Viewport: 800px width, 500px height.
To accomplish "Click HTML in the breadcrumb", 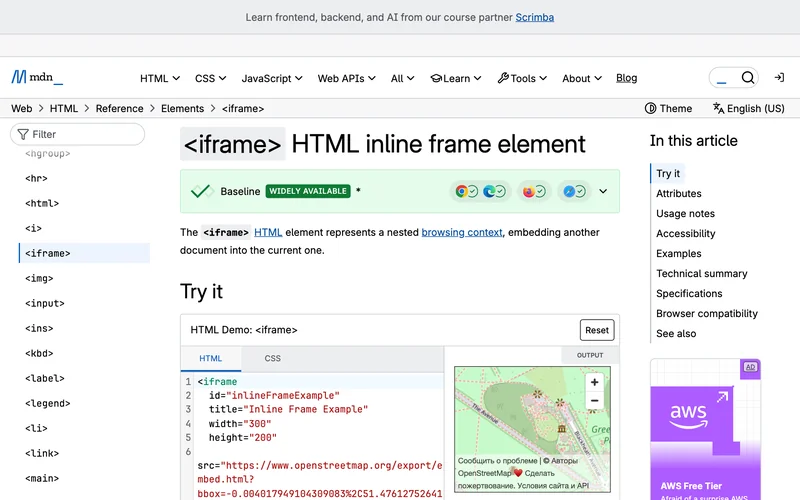I will tap(64, 108).
